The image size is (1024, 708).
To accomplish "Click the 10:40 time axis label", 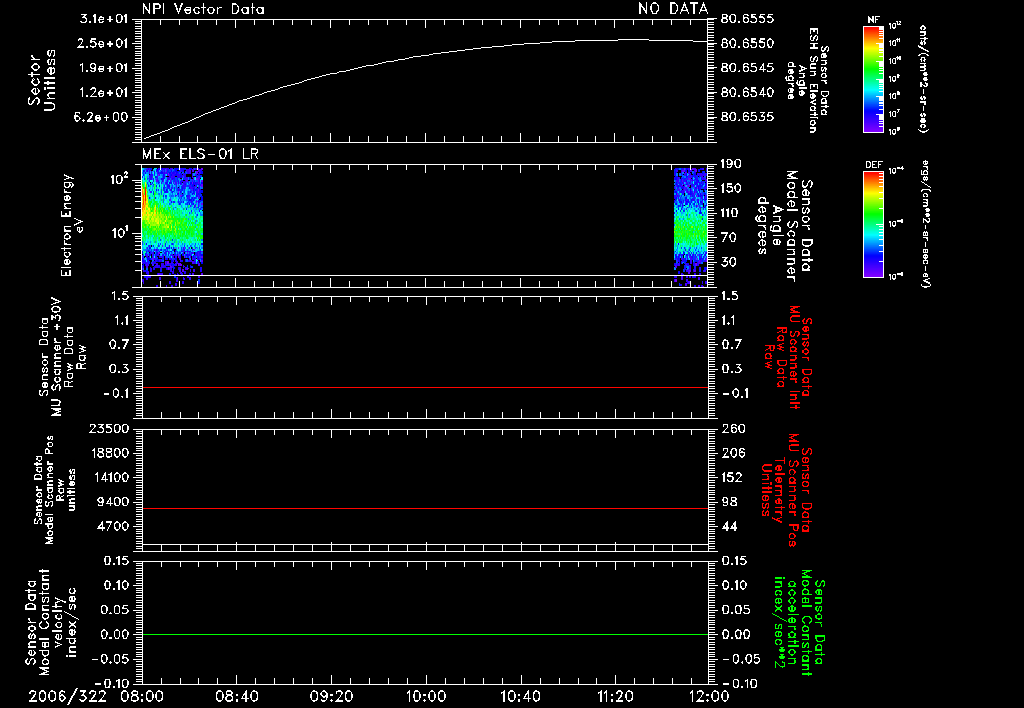I will coord(520,696).
